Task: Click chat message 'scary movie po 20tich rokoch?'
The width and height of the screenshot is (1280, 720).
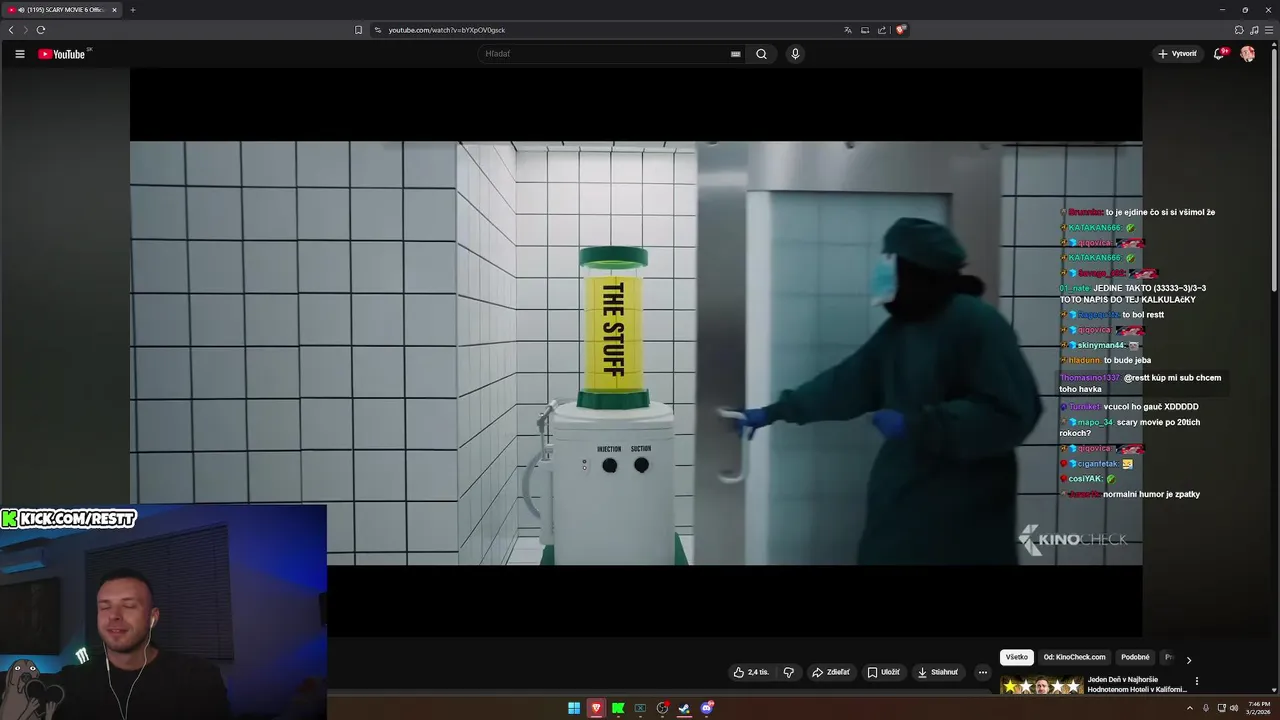Action: tap(1129, 427)
